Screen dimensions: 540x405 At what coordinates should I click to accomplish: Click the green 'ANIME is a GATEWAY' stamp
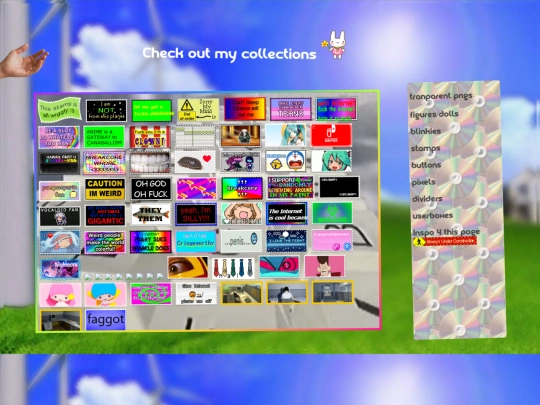[x=104, y=137]
